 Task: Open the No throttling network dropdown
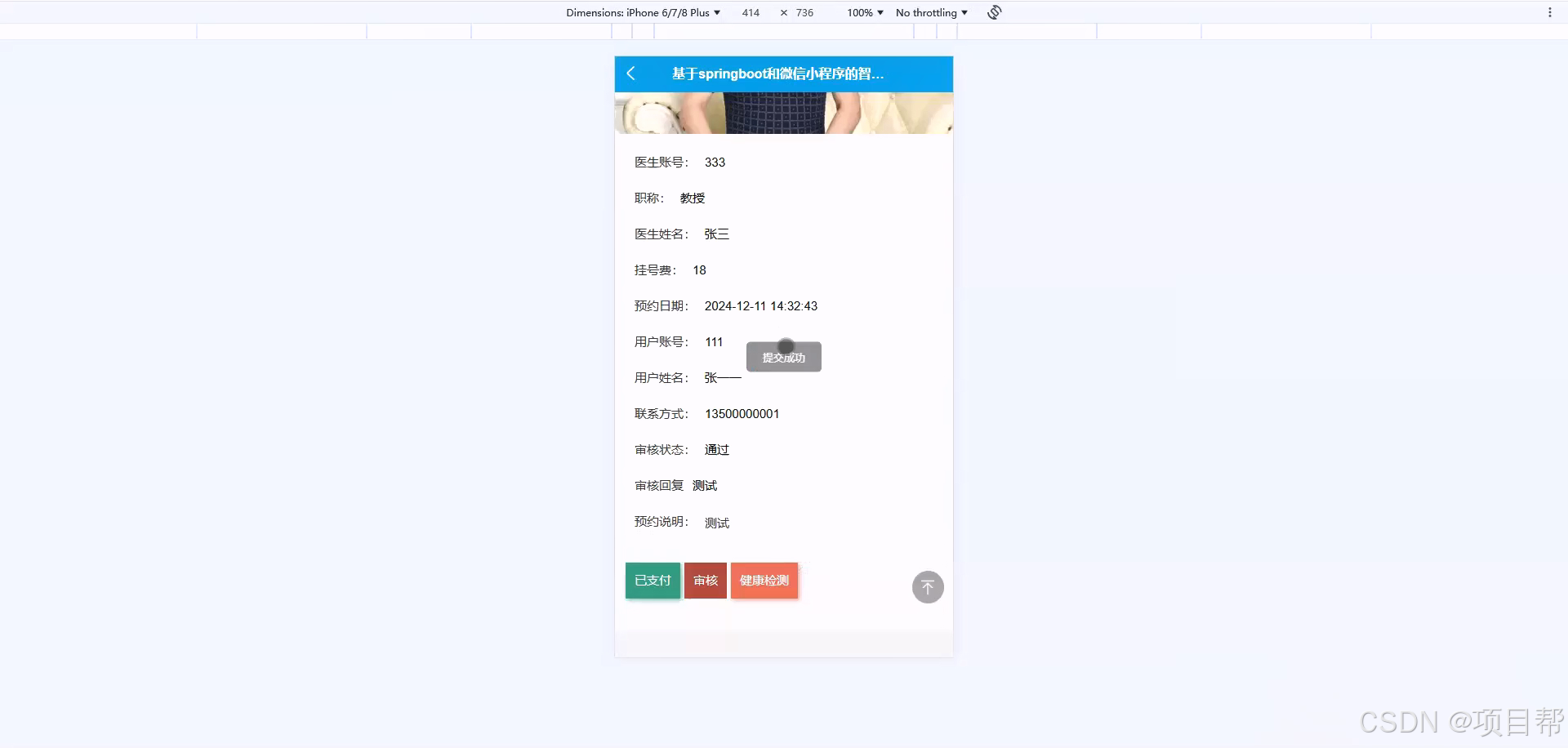click(930, 12)
